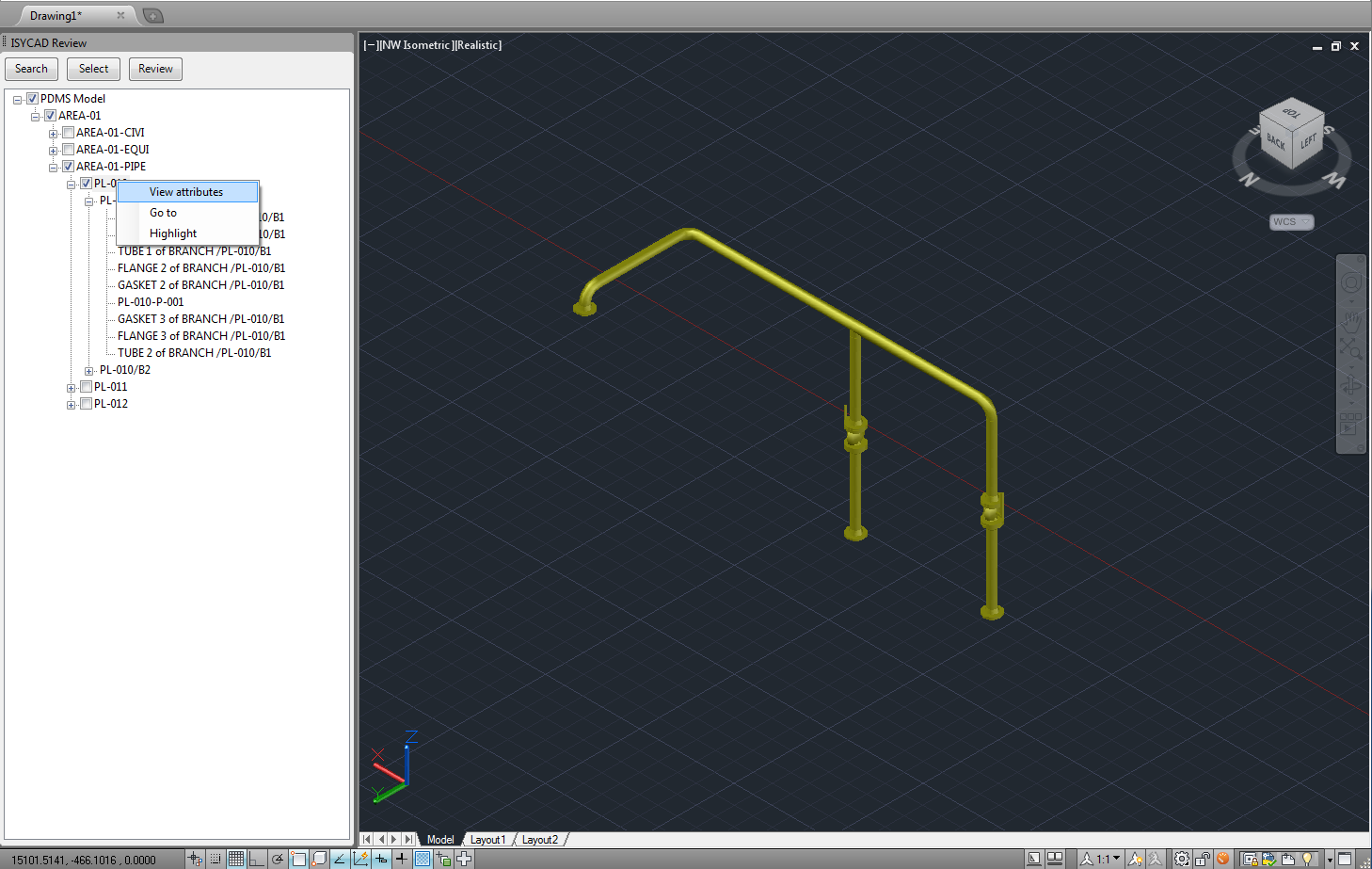Check the PL-011 checkbox

[86, 387]
